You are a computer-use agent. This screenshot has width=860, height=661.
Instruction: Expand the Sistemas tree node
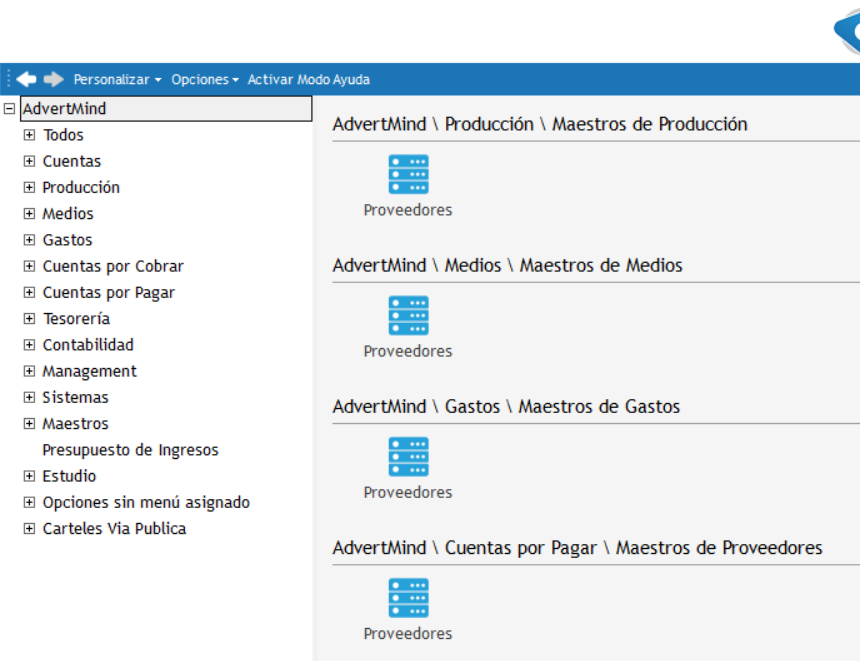[29, 397]
